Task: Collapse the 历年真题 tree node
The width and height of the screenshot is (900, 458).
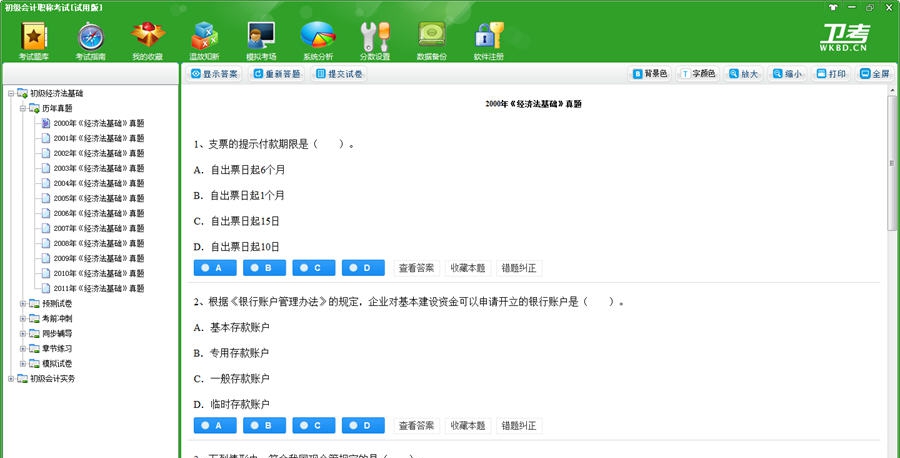Action: pyautogui.click(x=23, y=108)
